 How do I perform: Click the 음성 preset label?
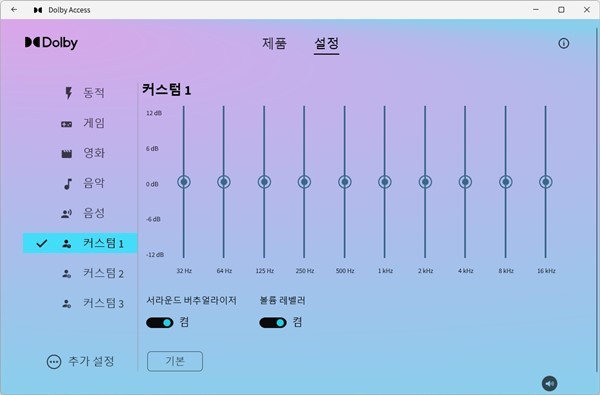tap(94, 213)
